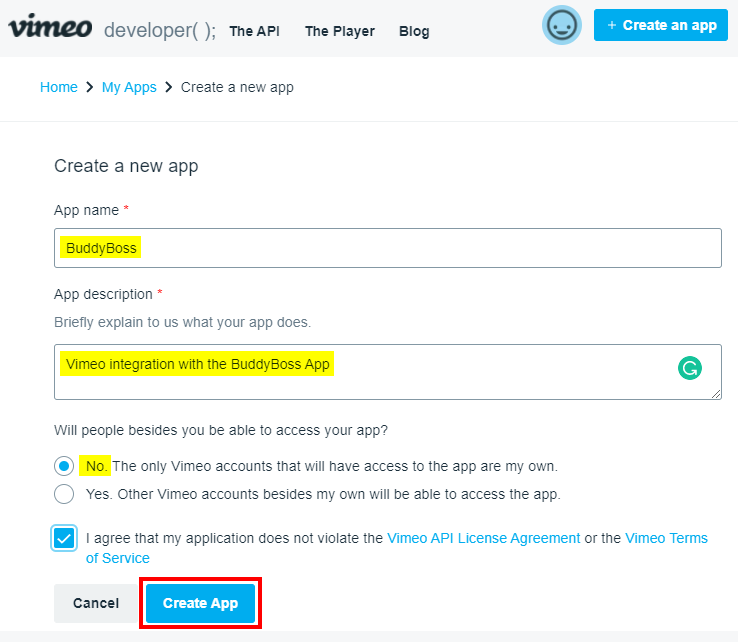Open the Vimeo API License Agreement link
The width and height of the screenshot is (738, 642).
pyautogui.click(x=483, y=538)
